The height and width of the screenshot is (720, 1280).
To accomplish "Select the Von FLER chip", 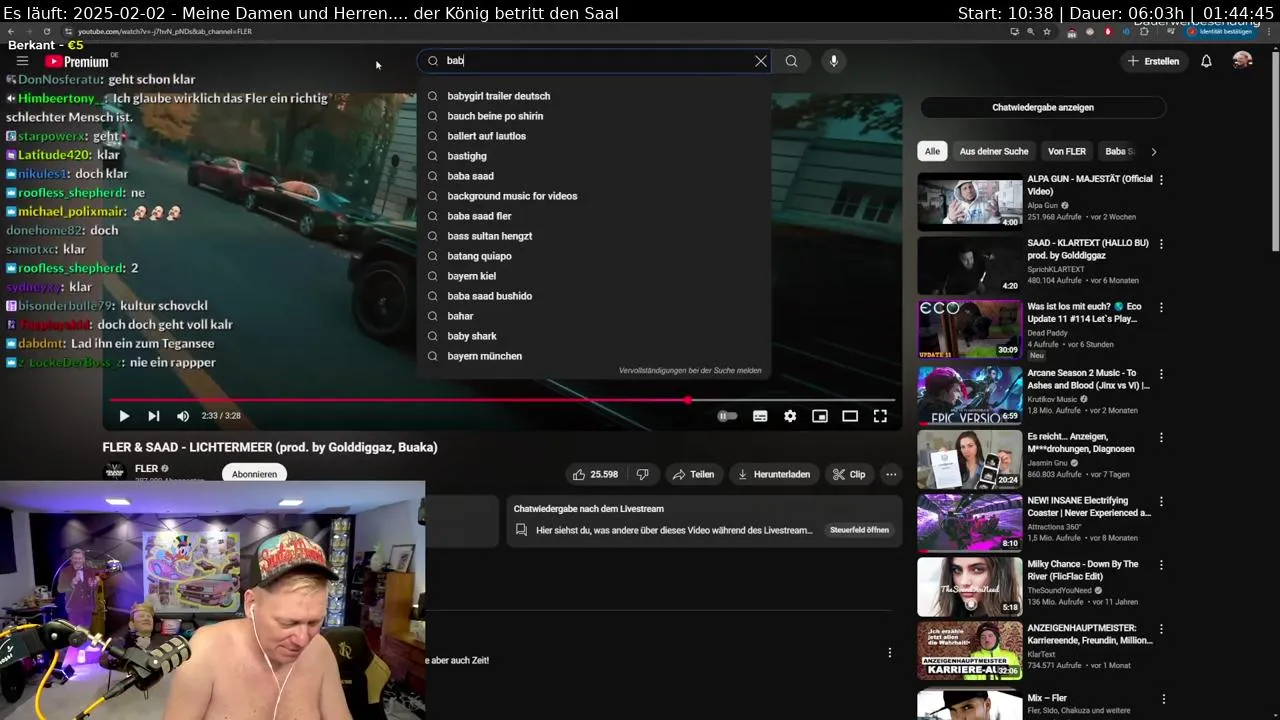I will click(1067, 151).
